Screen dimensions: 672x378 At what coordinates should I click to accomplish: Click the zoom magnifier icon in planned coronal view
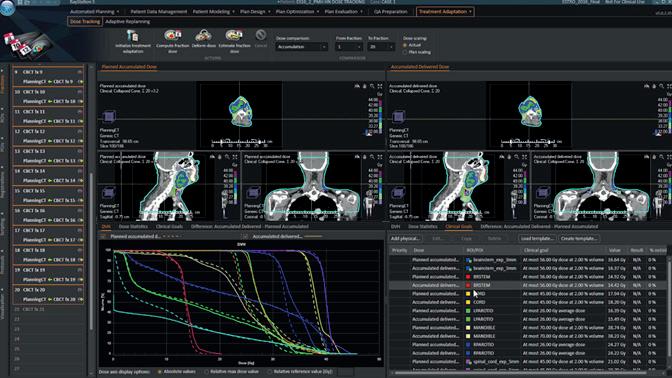(x=372, y=157)
